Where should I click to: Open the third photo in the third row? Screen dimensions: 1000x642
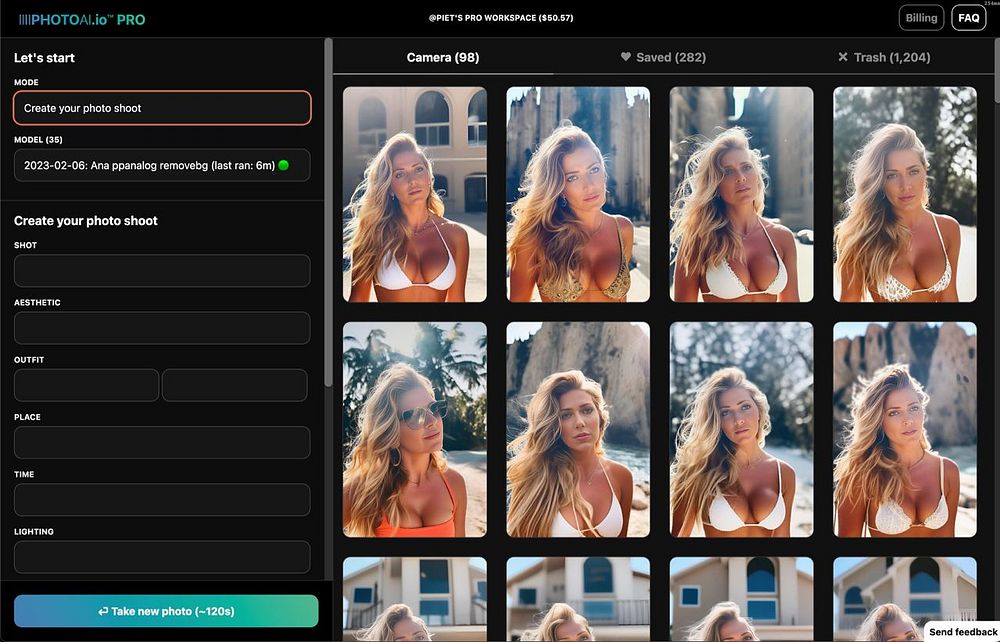click(x=741, y=599)
